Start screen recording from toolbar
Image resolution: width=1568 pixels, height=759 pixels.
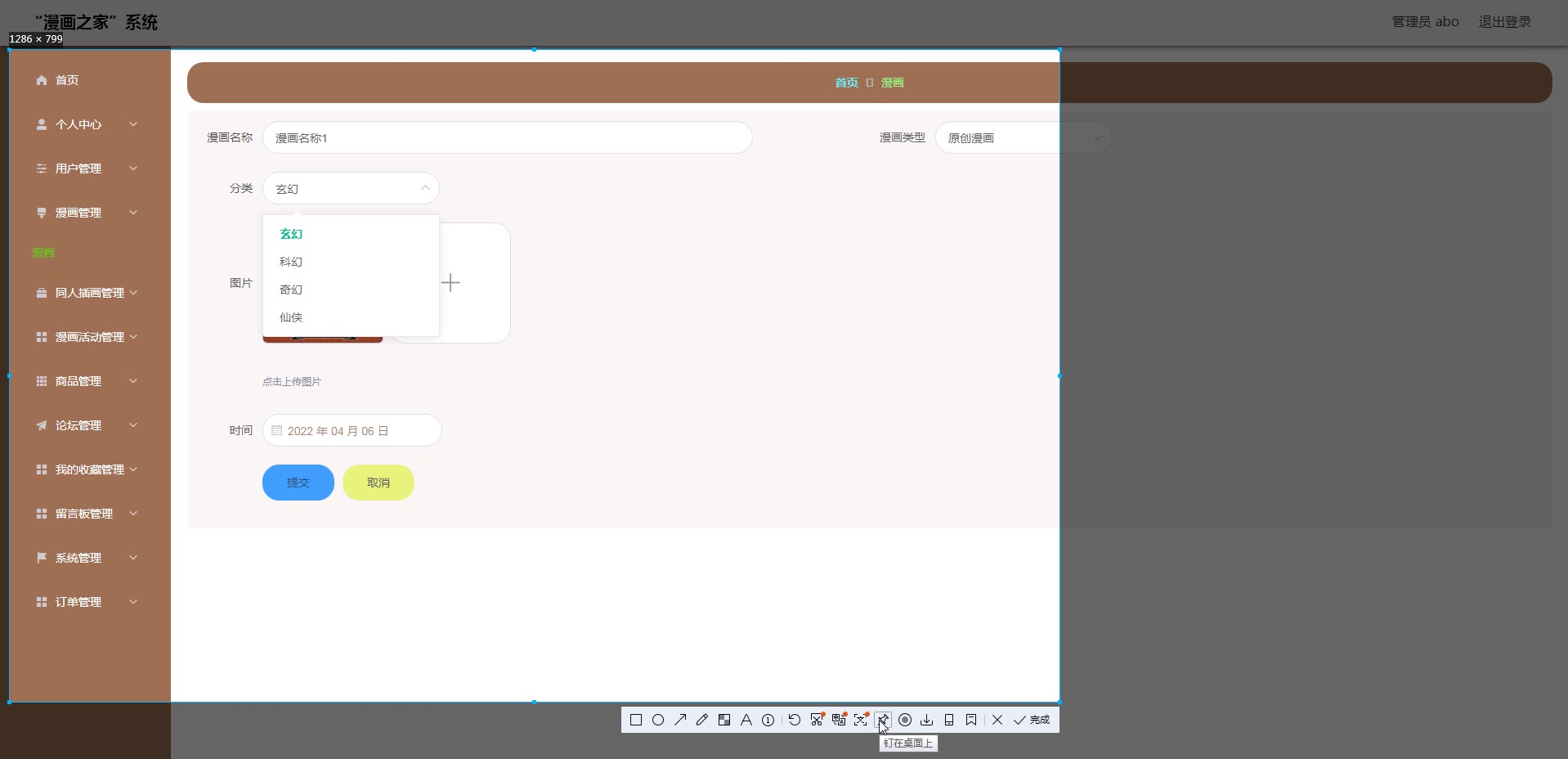(905, 720)
